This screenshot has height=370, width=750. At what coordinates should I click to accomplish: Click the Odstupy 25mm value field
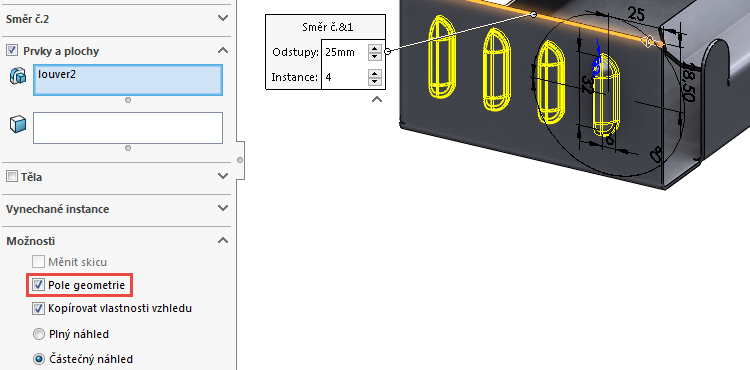tap(344, 52)
